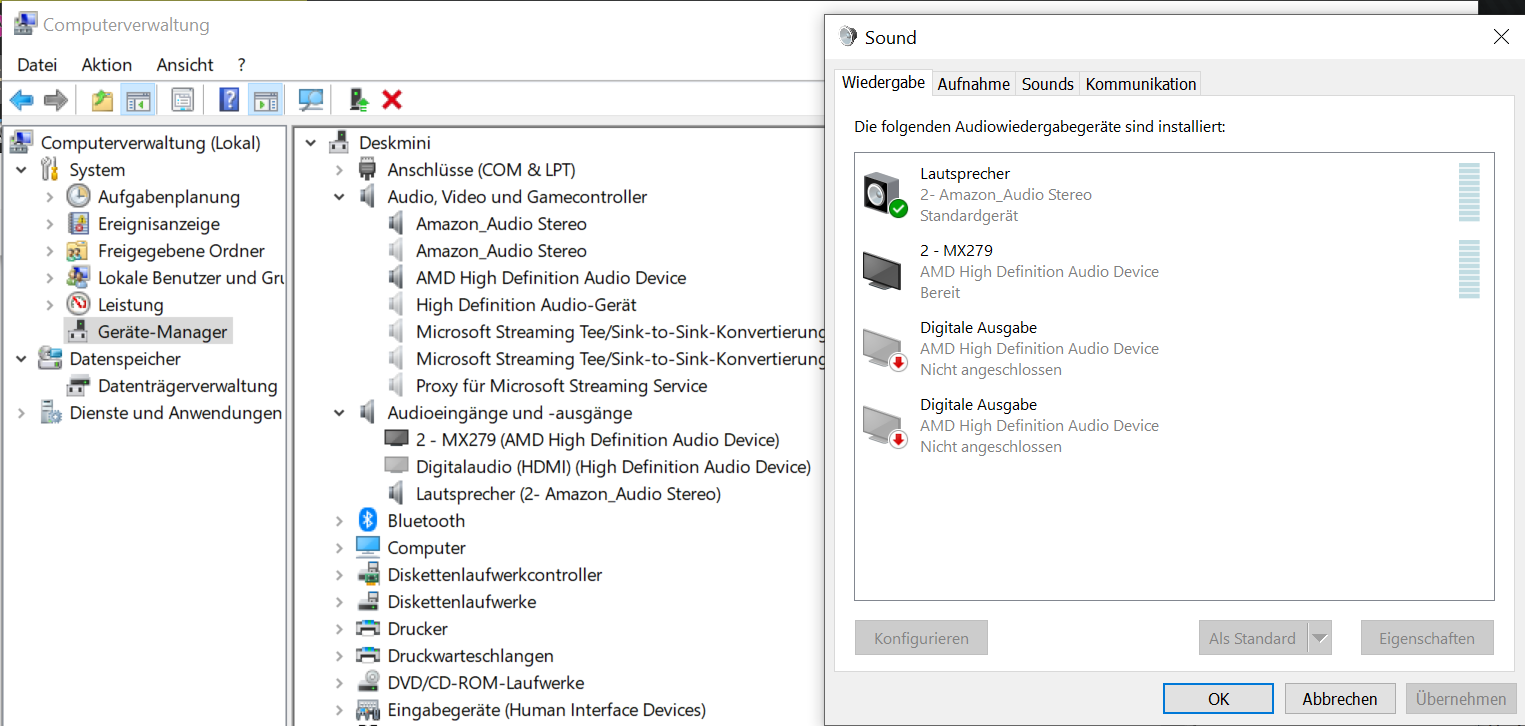Select Datenträgerverwaltung in the left tree
The image size is (1525, 726).
click(187, 386)
